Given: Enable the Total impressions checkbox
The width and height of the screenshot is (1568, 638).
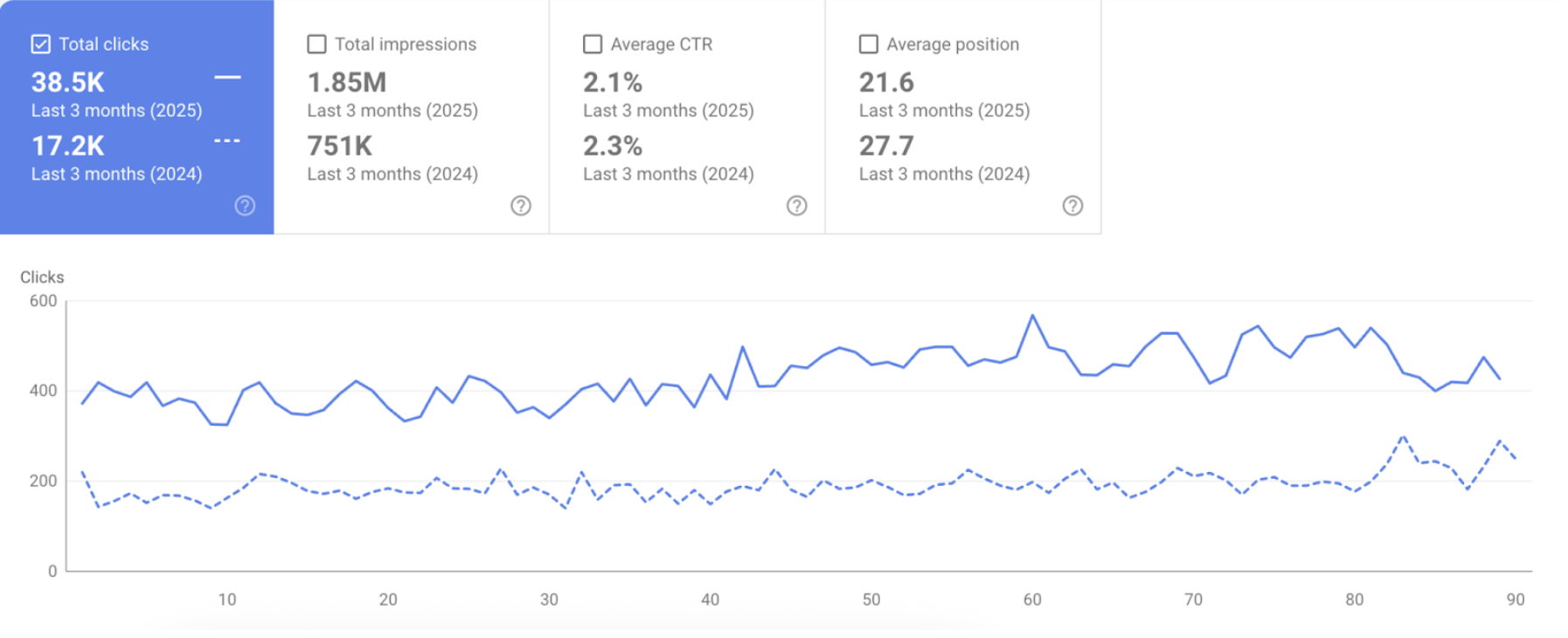Looking at the screenshot, I should [317, 45].
